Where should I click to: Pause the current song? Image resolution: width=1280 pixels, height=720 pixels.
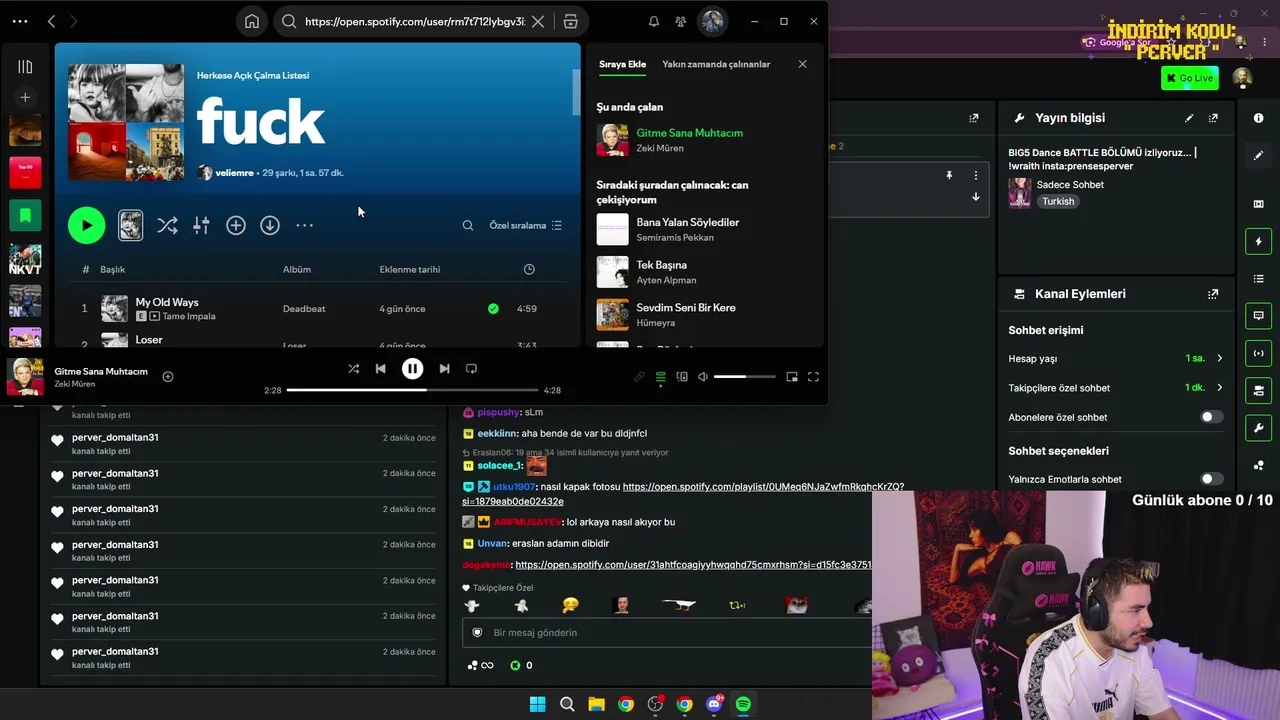tap(412, 369)
